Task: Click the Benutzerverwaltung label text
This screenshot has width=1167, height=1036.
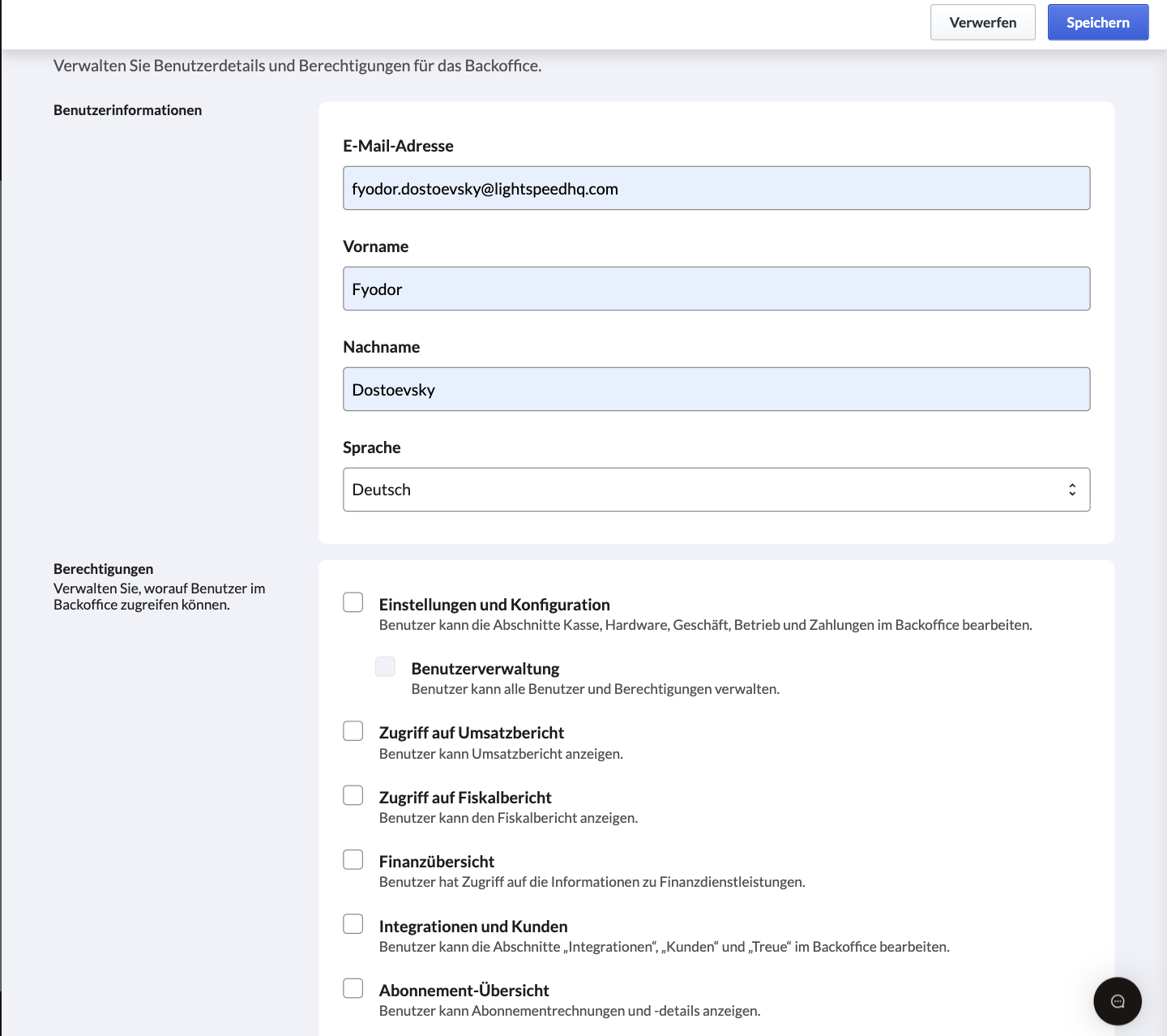Action: 485,669
